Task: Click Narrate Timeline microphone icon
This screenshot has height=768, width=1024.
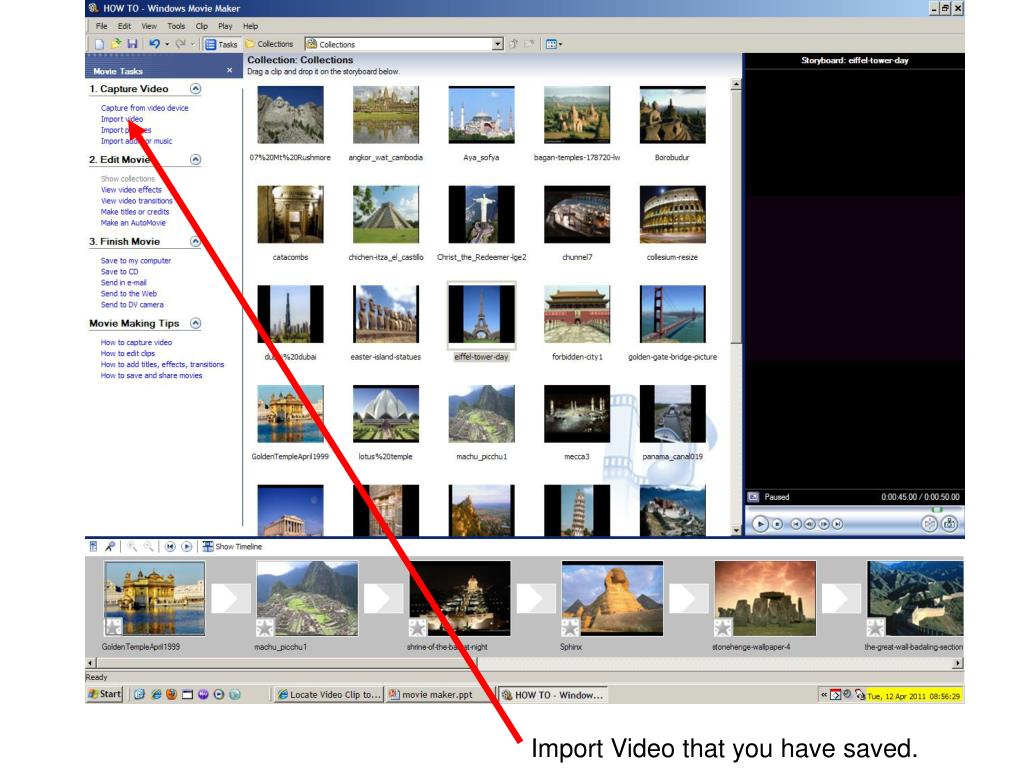Action: point(110,547)
